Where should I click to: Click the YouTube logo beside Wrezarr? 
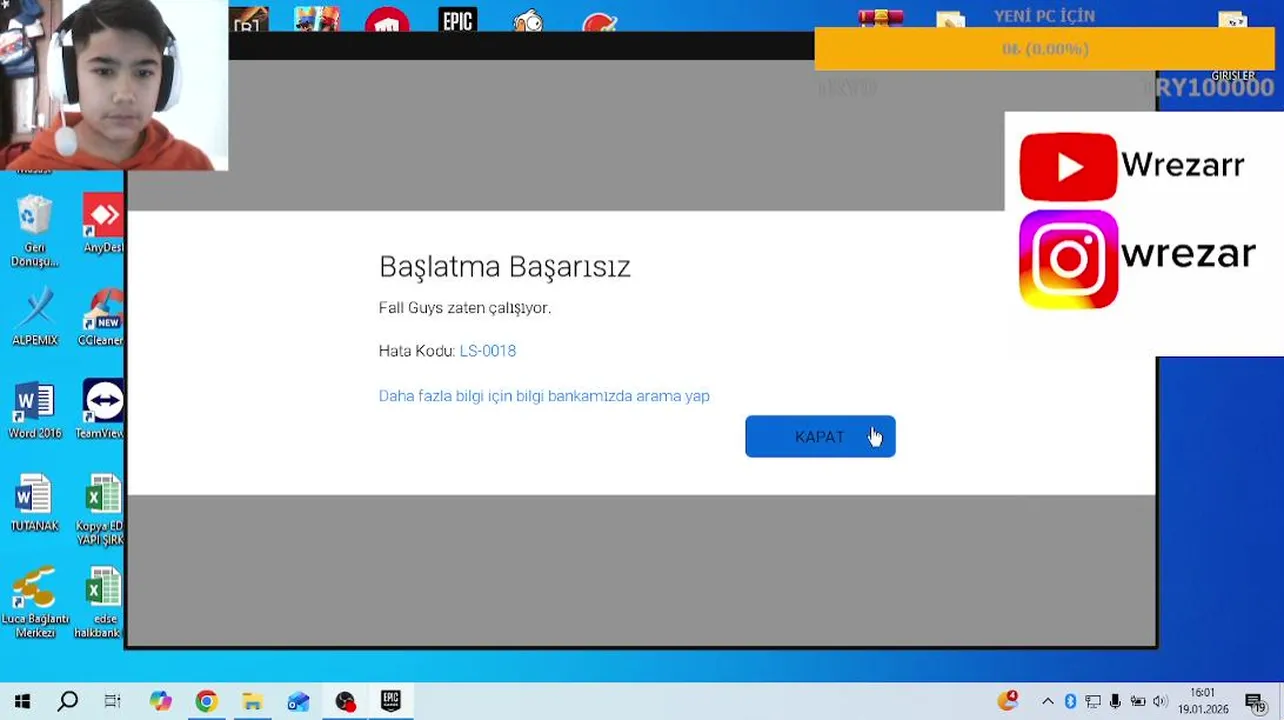pyautogui.click(x=1068, y=166)
